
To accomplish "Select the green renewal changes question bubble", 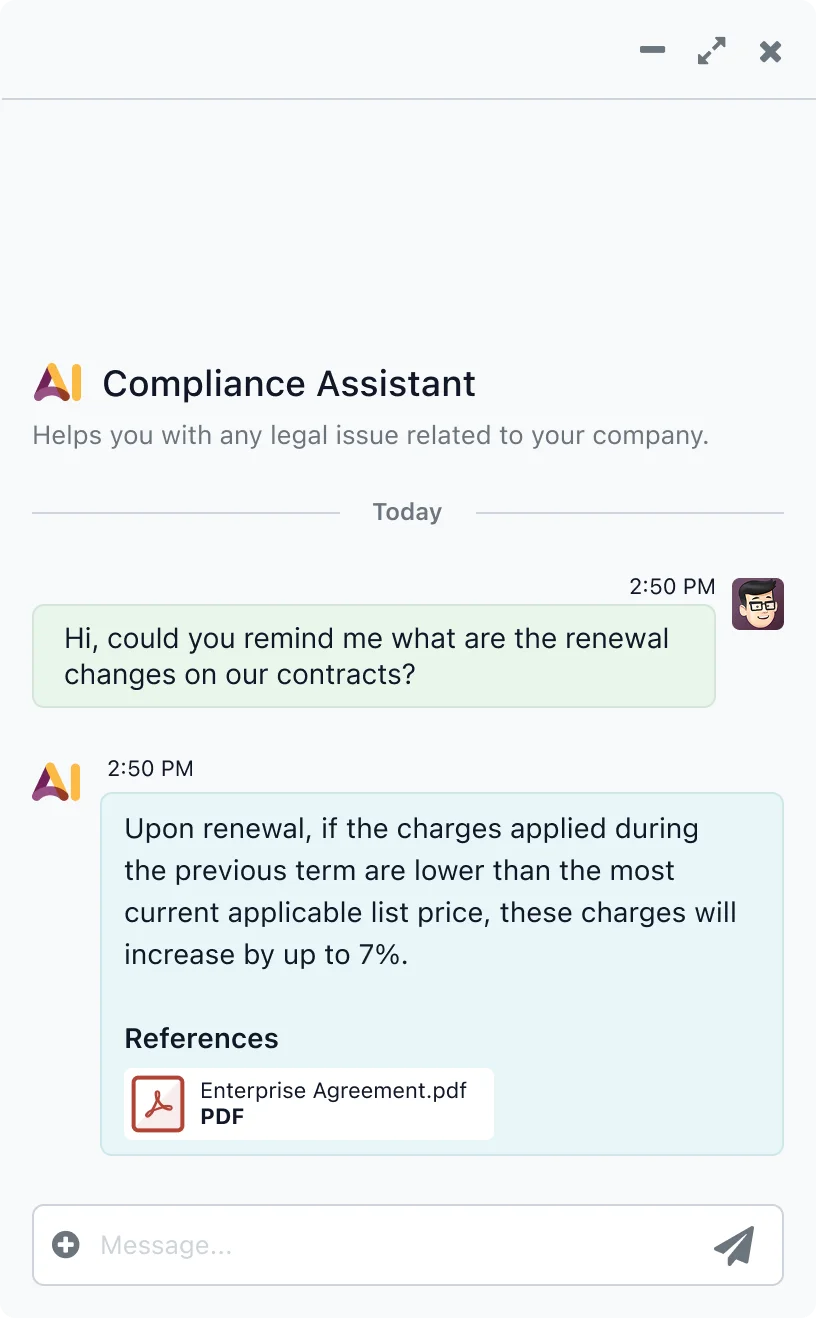I will [x=373, y=656].
